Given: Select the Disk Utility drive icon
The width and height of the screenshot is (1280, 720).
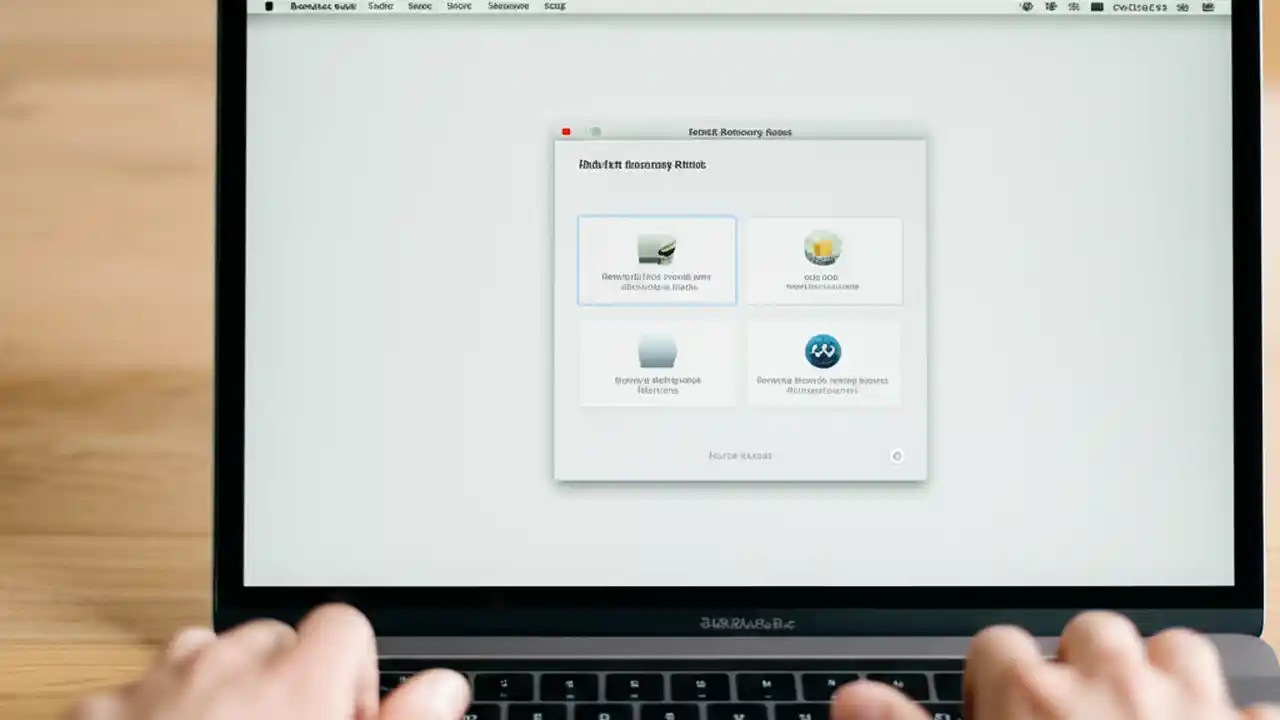Looking at the screenshot, I should click(x=657, y=348).
